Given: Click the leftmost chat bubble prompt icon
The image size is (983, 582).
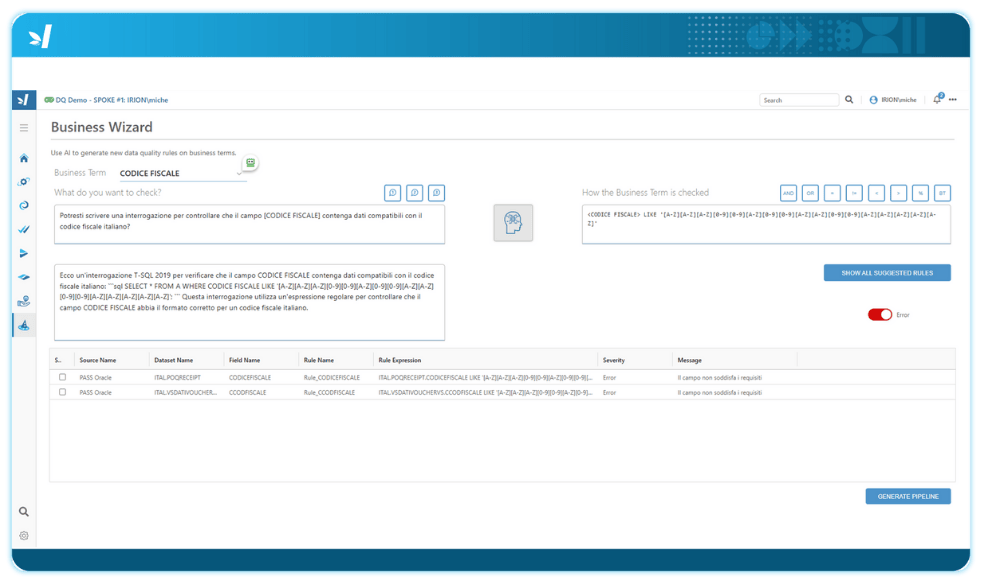Looking at the screenshot, I should coord(392,193).
